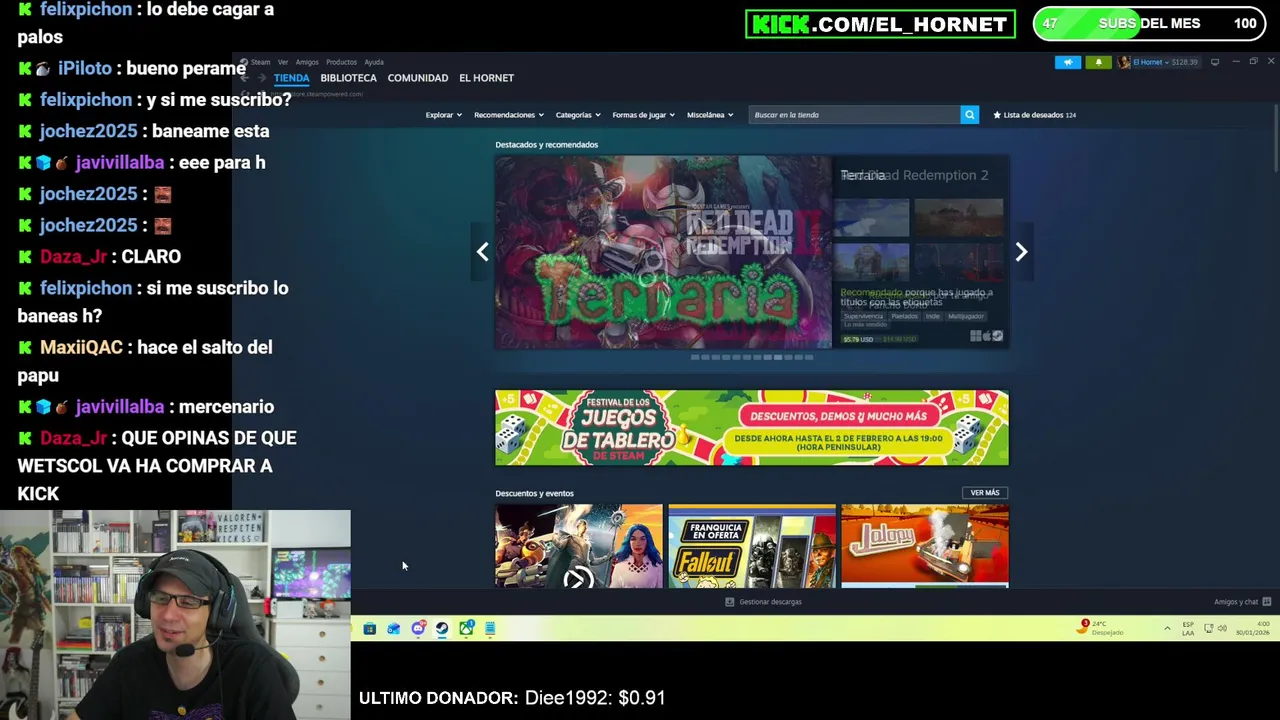The width and height of the screenshot is (1280, 720).
Task: Open El Hornet account balance dropdown
Action: 1165,62
